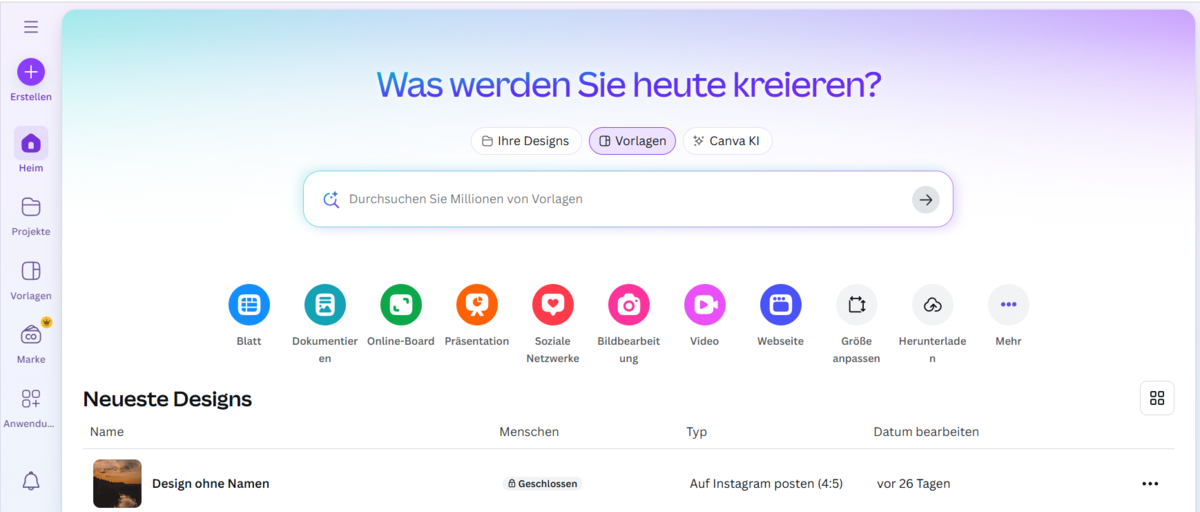Viewport: 1200px width, 512px height.
Task: Open the Bildbearbeitung camera icon
Action: 629,305
